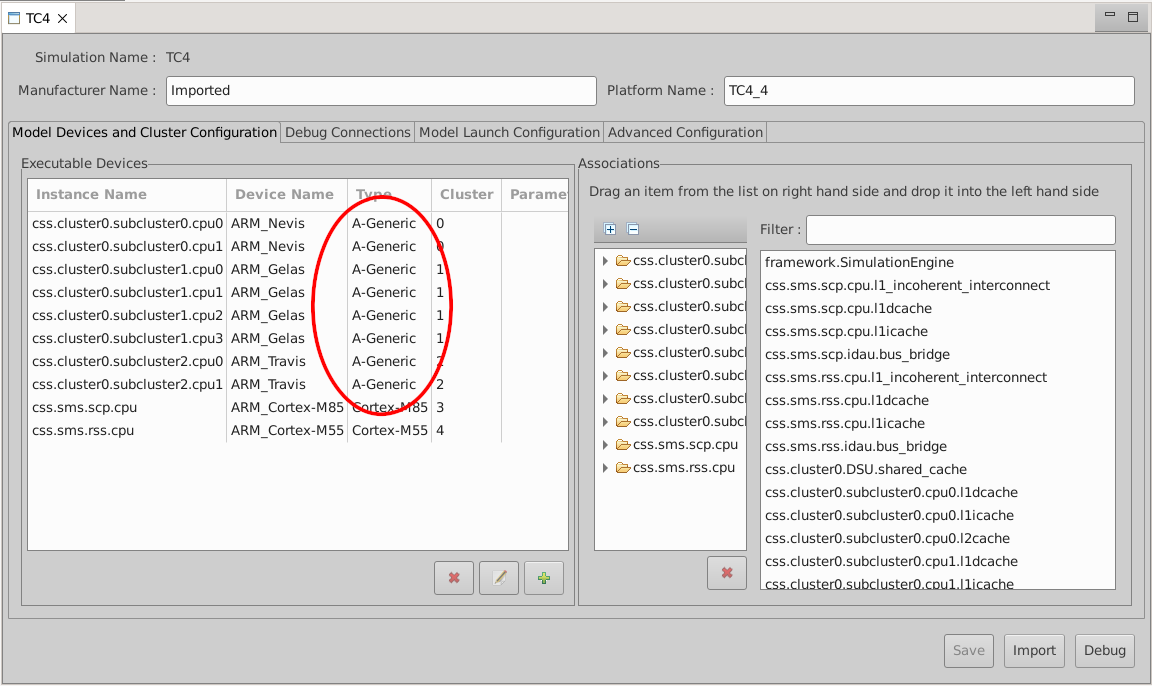Click the red delete button under Executable Devices

tap(454, 578)
